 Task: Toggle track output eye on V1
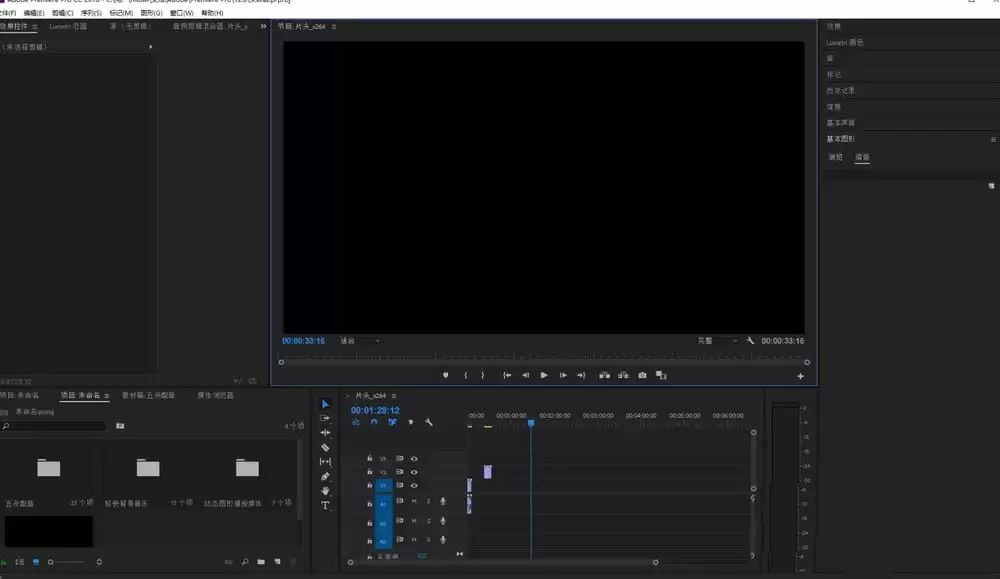414,484
